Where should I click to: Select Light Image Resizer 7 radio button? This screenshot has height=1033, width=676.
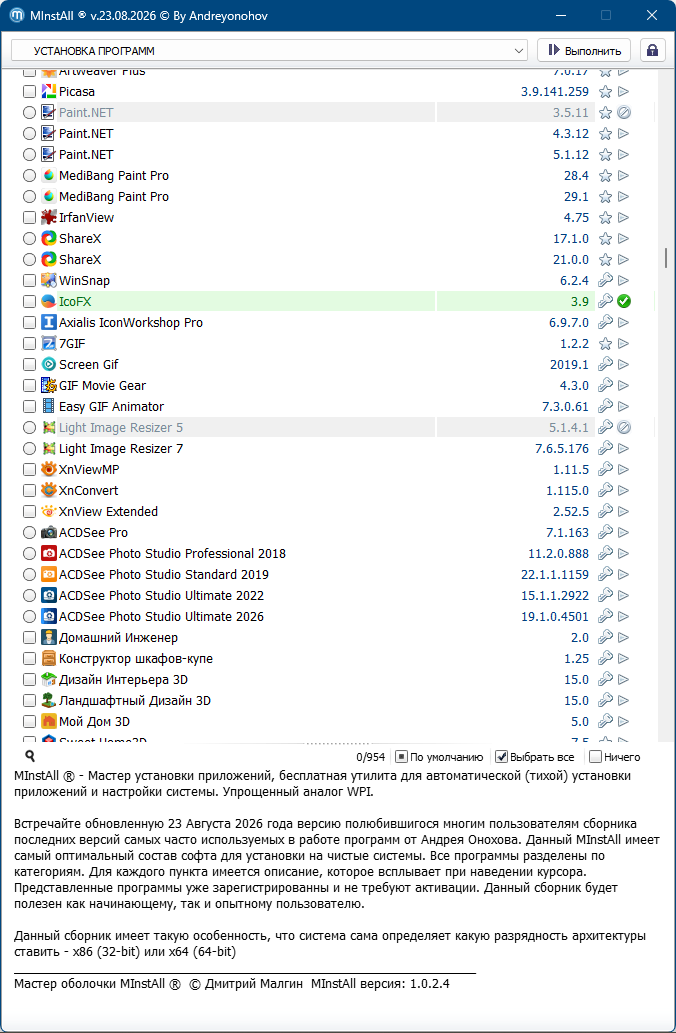29,449
